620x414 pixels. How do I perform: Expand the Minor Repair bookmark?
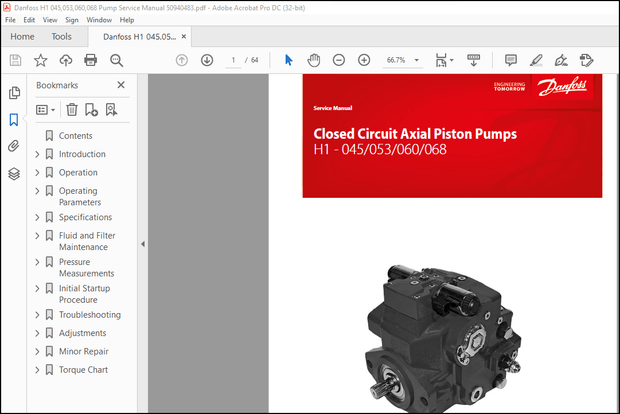click(x=37, y=352)
